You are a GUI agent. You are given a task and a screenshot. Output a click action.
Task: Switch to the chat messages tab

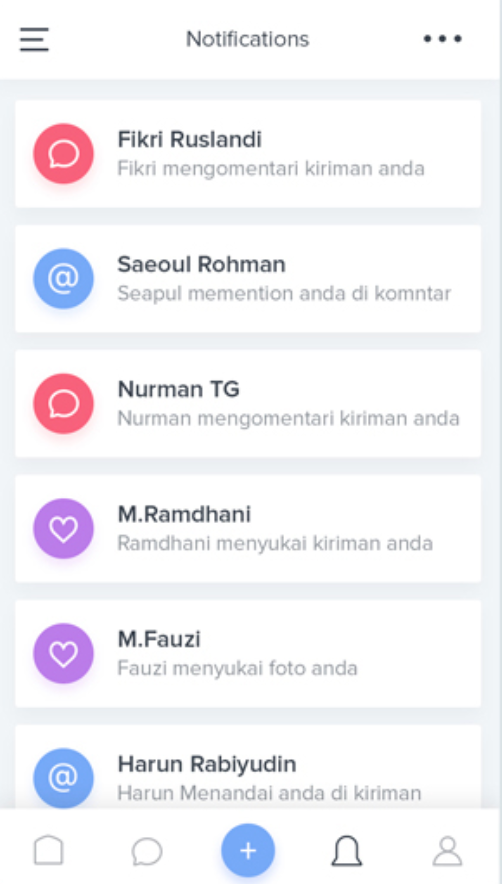pos(147,851)
